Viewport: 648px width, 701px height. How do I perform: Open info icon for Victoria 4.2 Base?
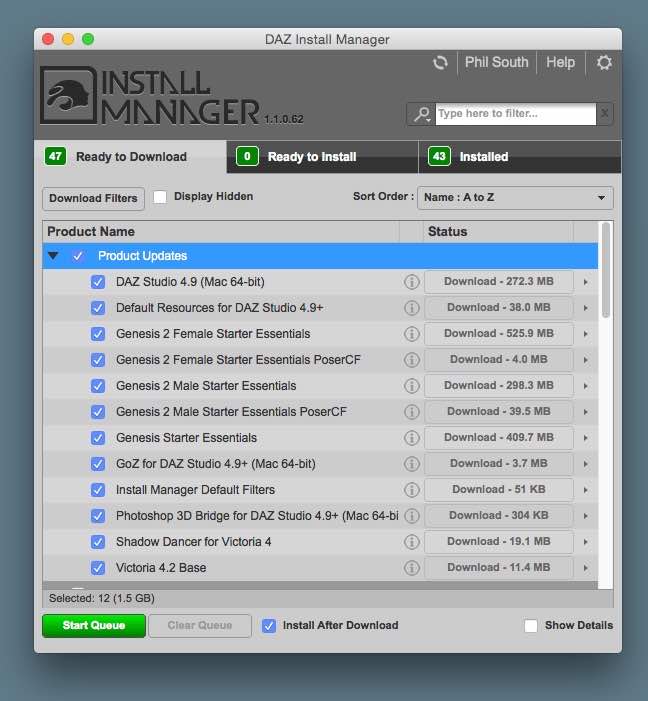coord(411,567)
